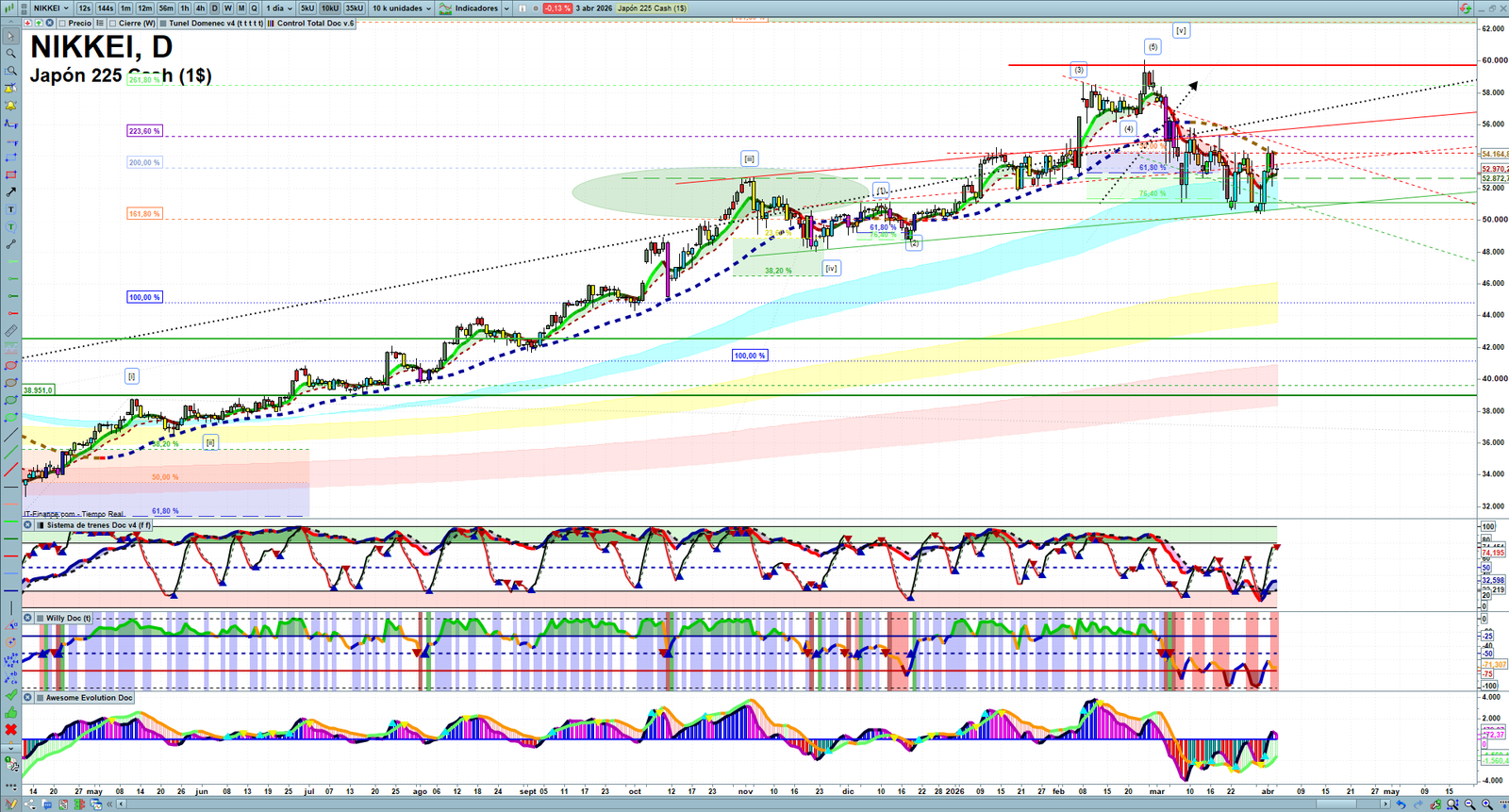
Task: Pick the brown ellipse drawing tool
Action: pos(10,383)
